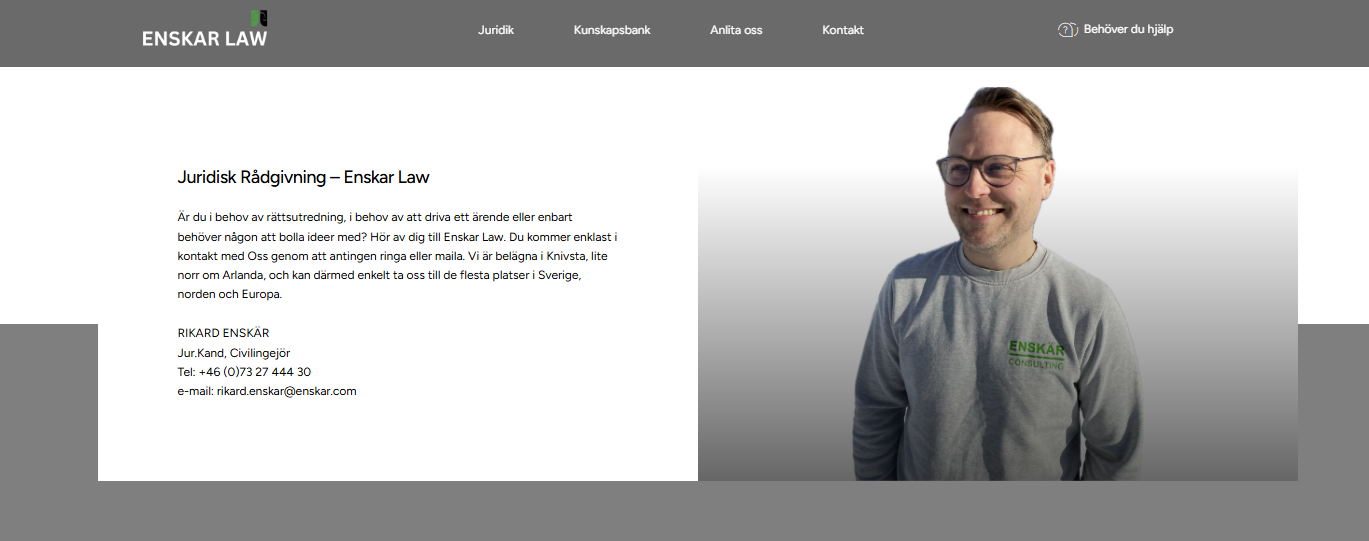Click the Enskar Law logo
This screenshot has width=1369, height=541.
click(x=205, y=29)
